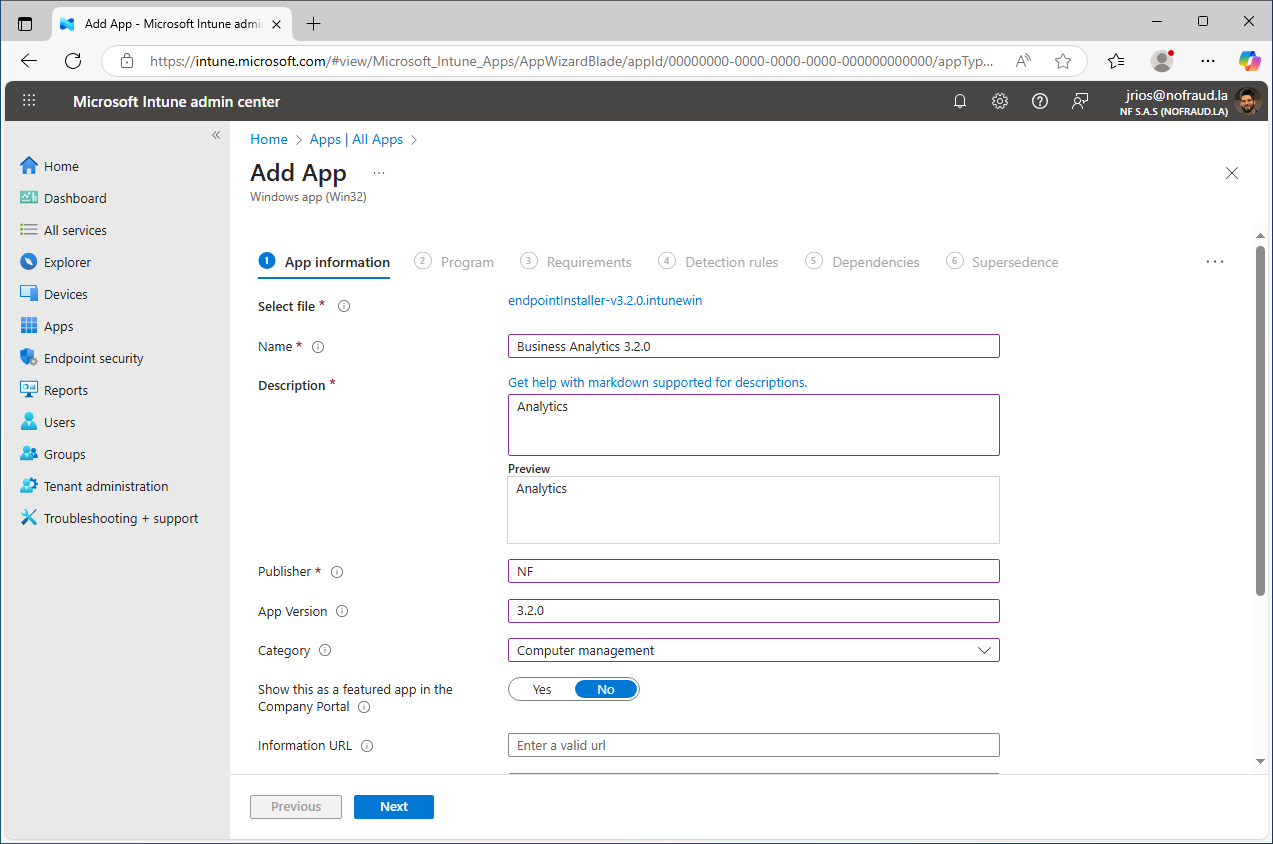Show info tooltip for Category
This screenshot has height=844, width=1273.
tap(325, 650)
